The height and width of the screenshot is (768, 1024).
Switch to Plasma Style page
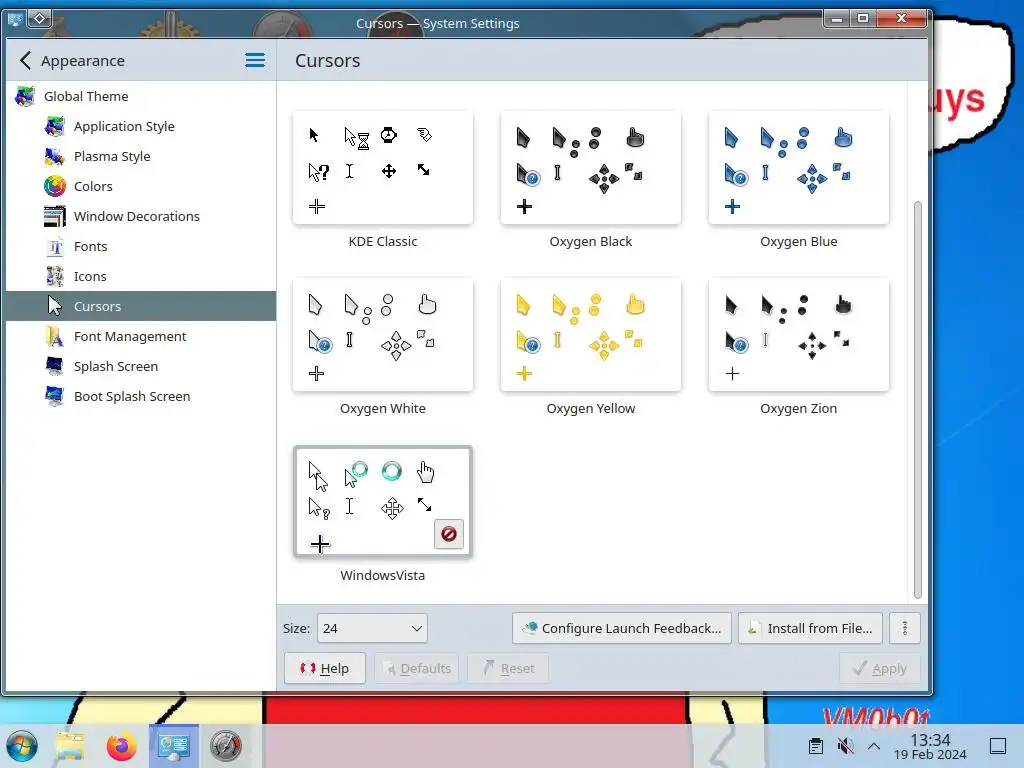(141, 156)
